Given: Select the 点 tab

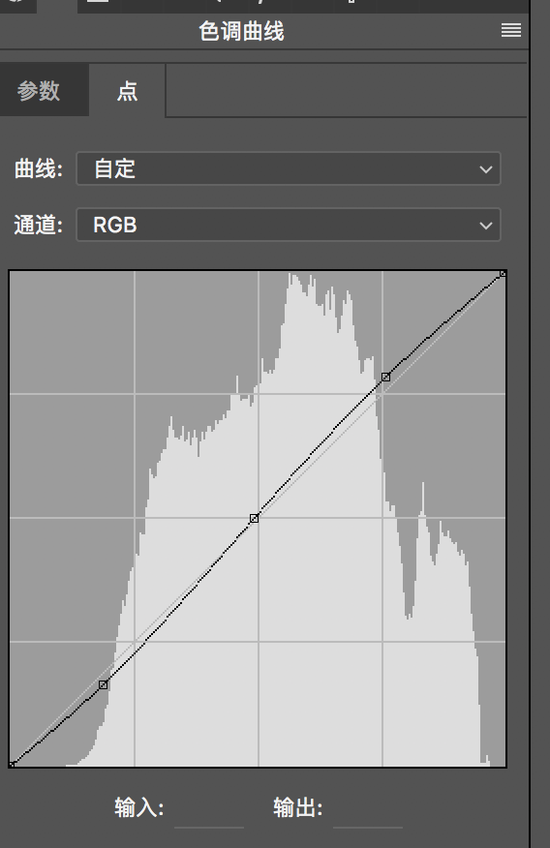Looking at the screenshot, I should 127,90.
